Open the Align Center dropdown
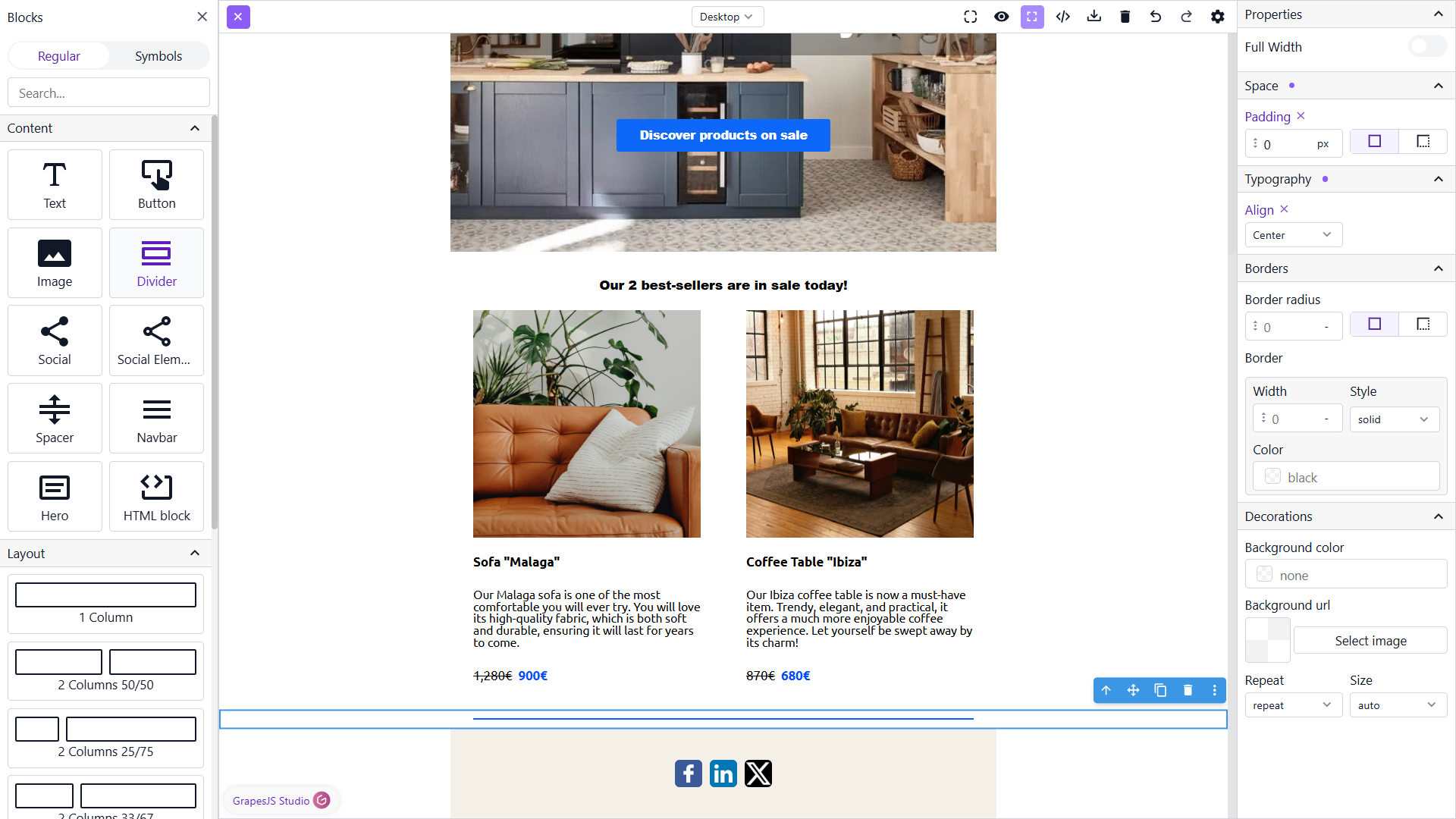The width and height of the screenshot is (1456, 819). coord(1293,235)
